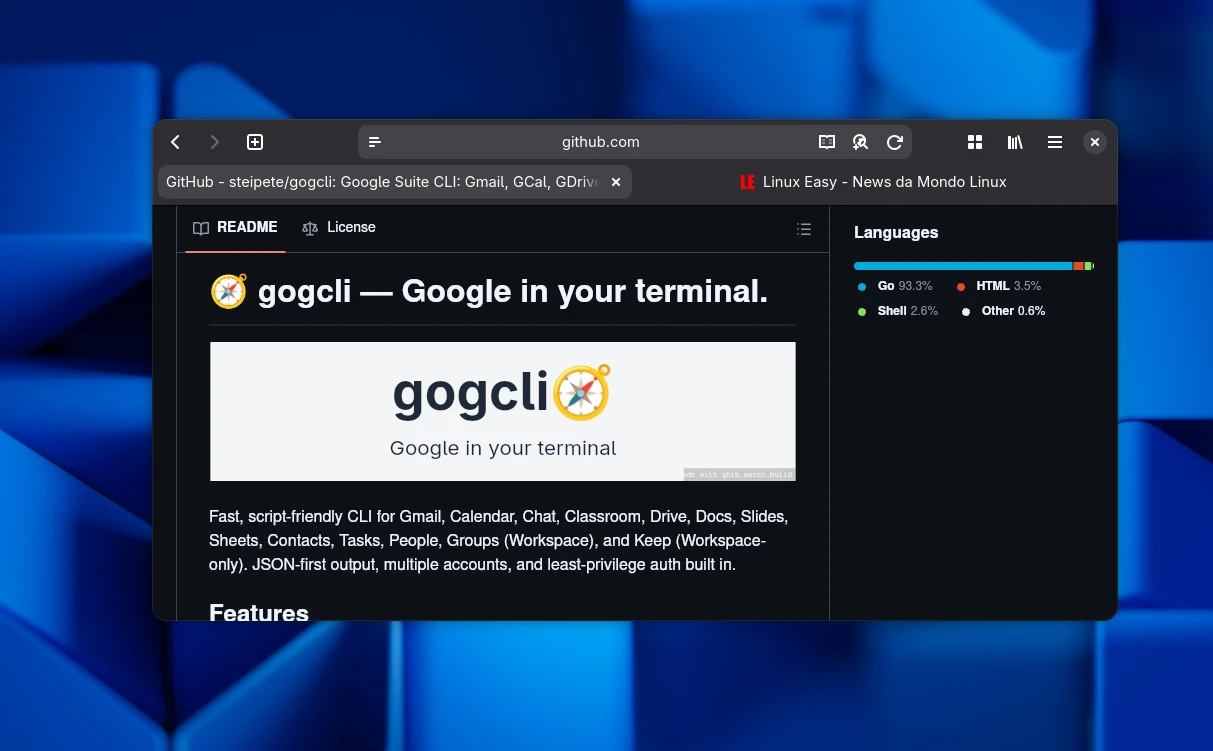
Task: Select the README tab
Action: pos(236,228)
